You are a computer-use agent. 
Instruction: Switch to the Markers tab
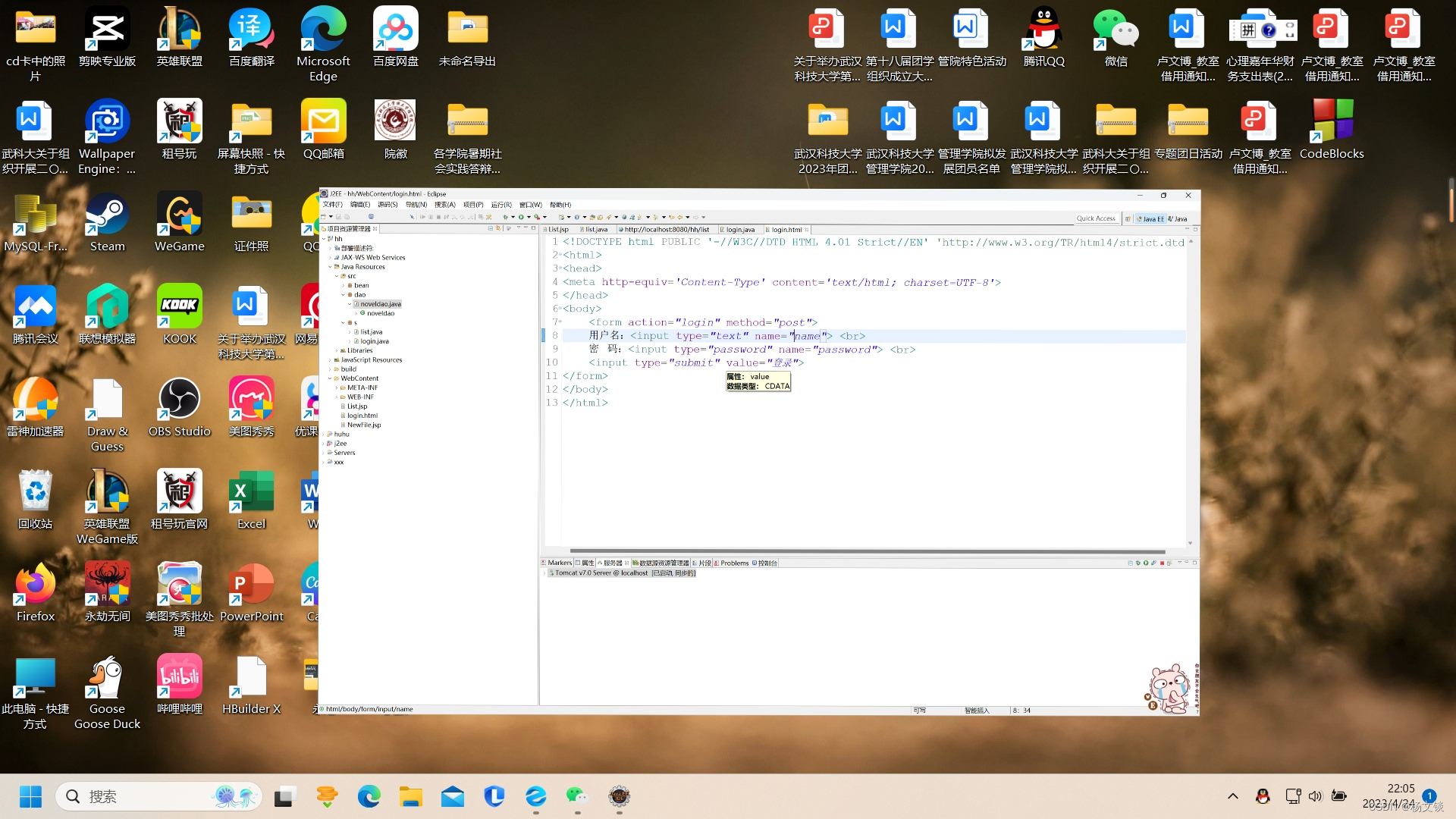point(557,563)
